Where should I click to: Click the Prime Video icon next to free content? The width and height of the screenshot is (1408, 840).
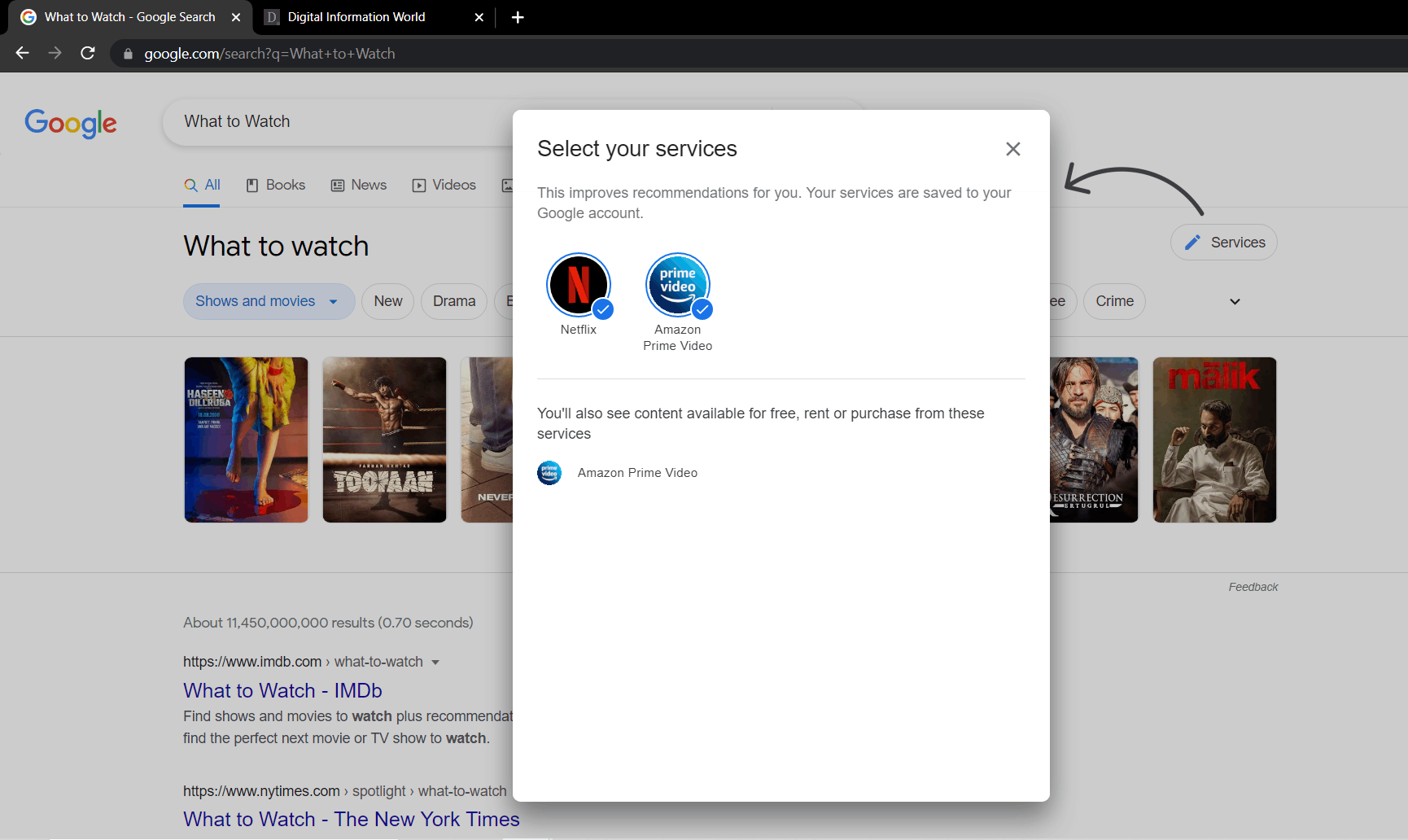tap(549, 473)
